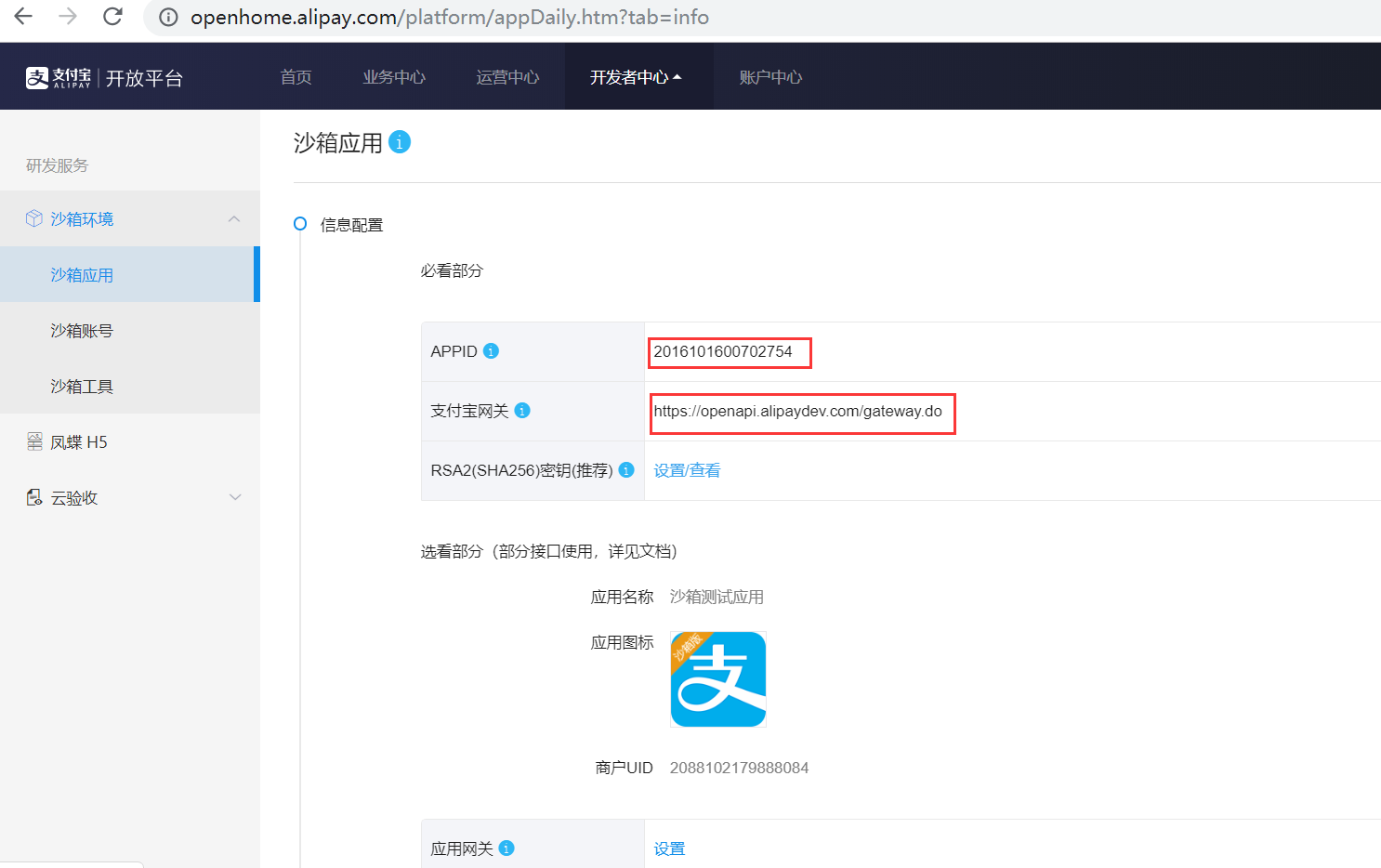Click the 沙箱测试应用 app name text
This screenshot has width=1381, height=868.
click(717, 597)
